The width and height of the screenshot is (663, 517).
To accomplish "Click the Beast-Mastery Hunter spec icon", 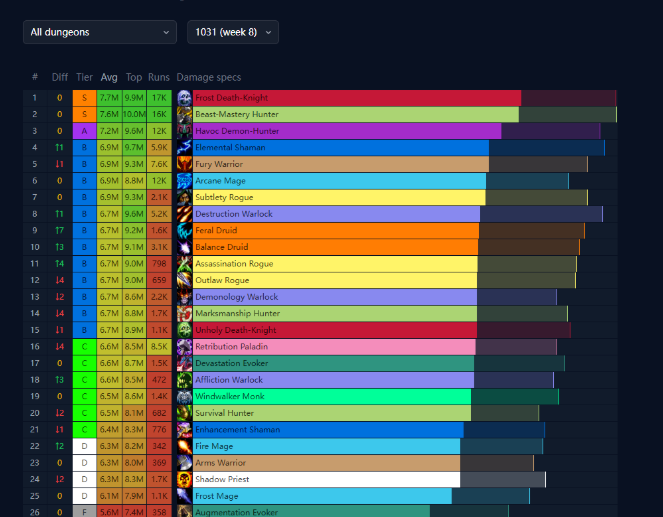I will [x=185, y=114].
